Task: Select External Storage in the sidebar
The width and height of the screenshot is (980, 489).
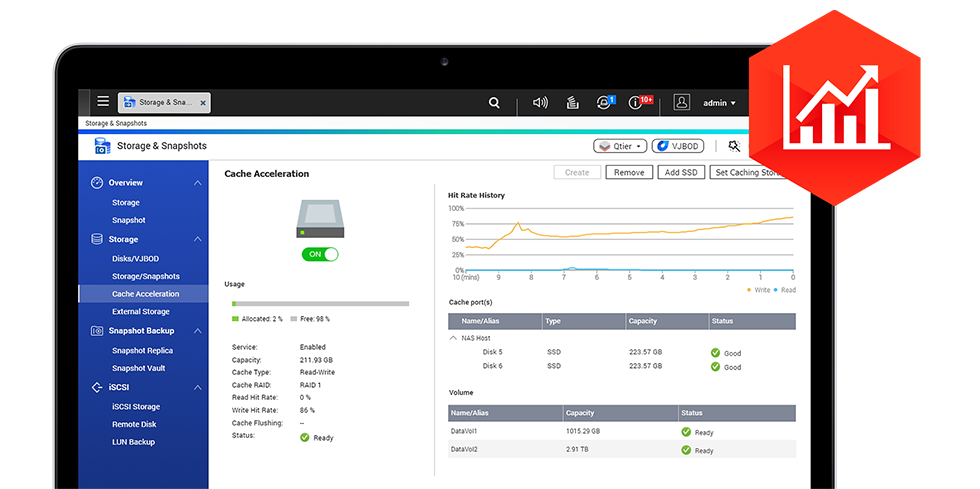Action: [140, 312]
